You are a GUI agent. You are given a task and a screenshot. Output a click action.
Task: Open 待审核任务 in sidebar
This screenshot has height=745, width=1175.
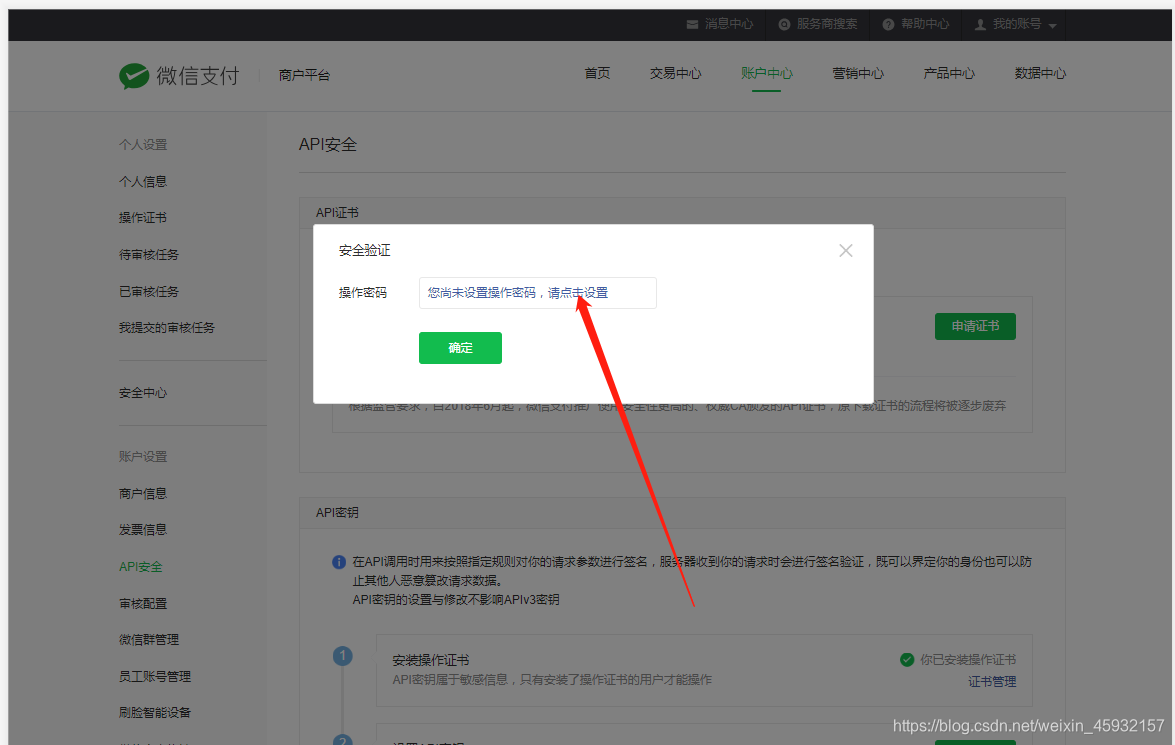click(x=148, y=255)
